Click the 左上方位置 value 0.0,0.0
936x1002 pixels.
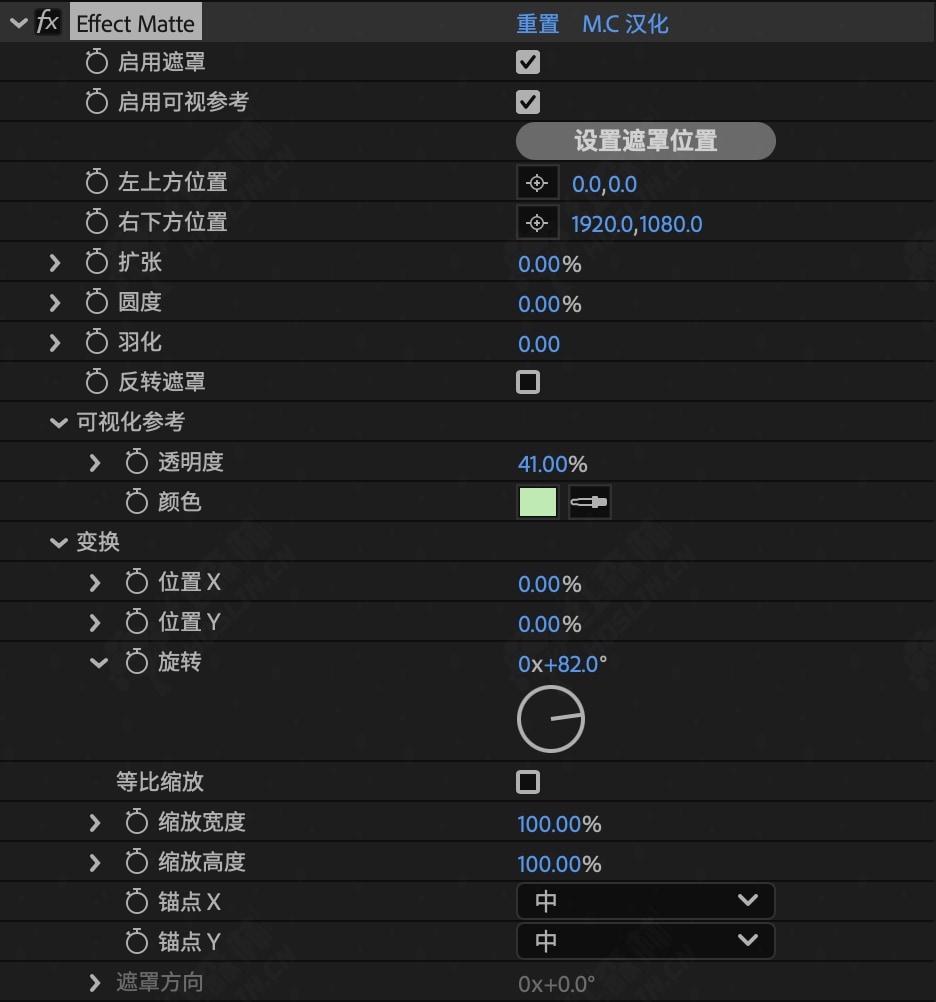(x=604, y=185)
